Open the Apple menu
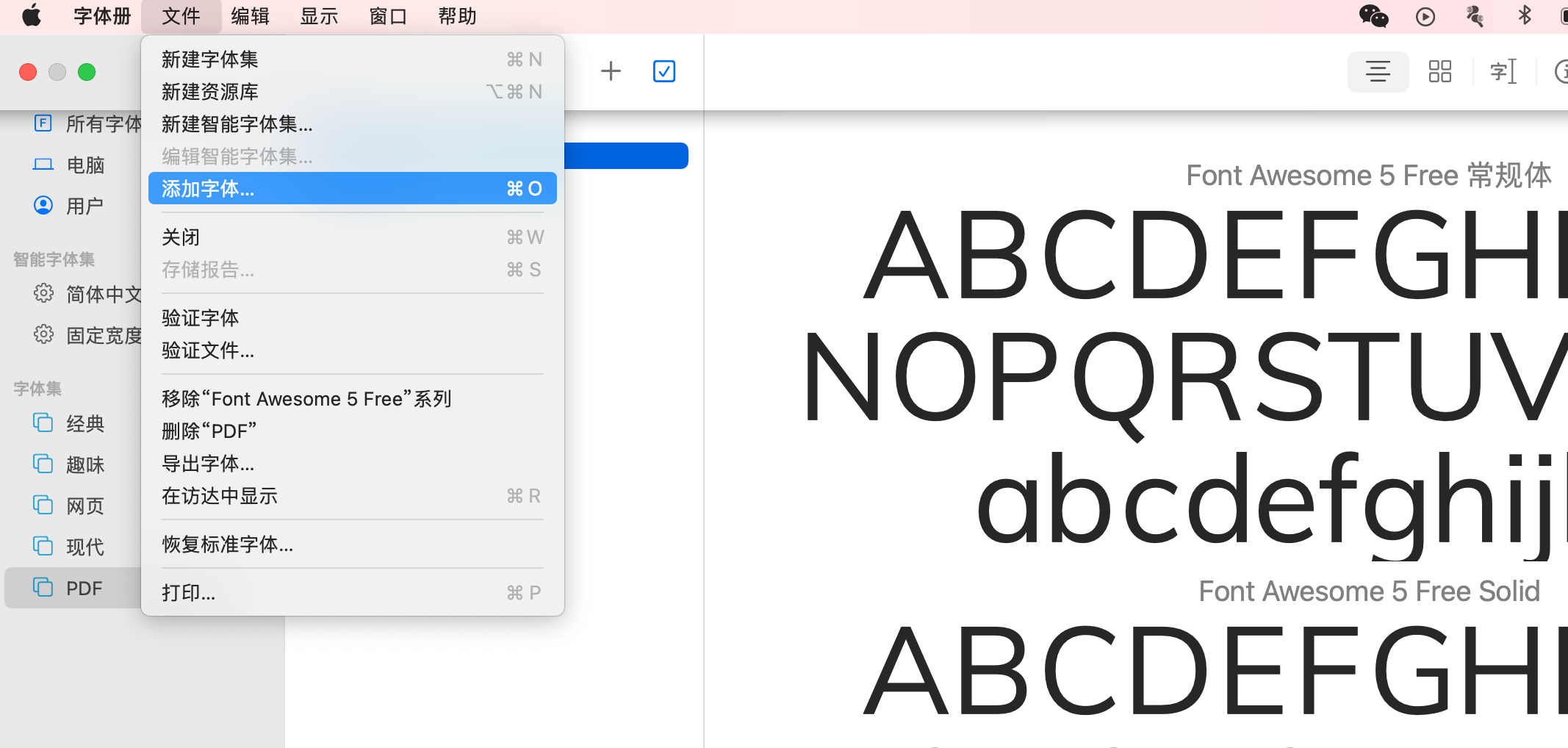 [x=32, y=15]
